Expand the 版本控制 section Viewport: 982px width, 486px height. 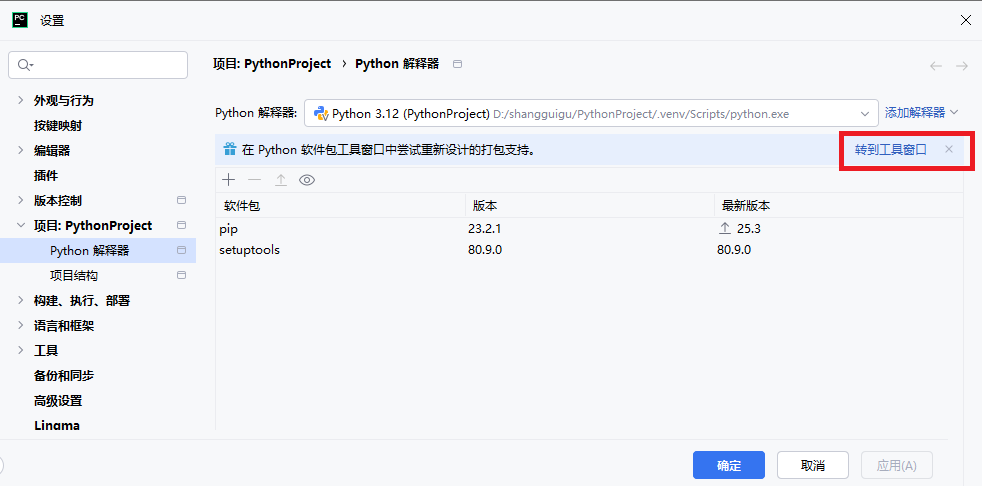[21, 200]
